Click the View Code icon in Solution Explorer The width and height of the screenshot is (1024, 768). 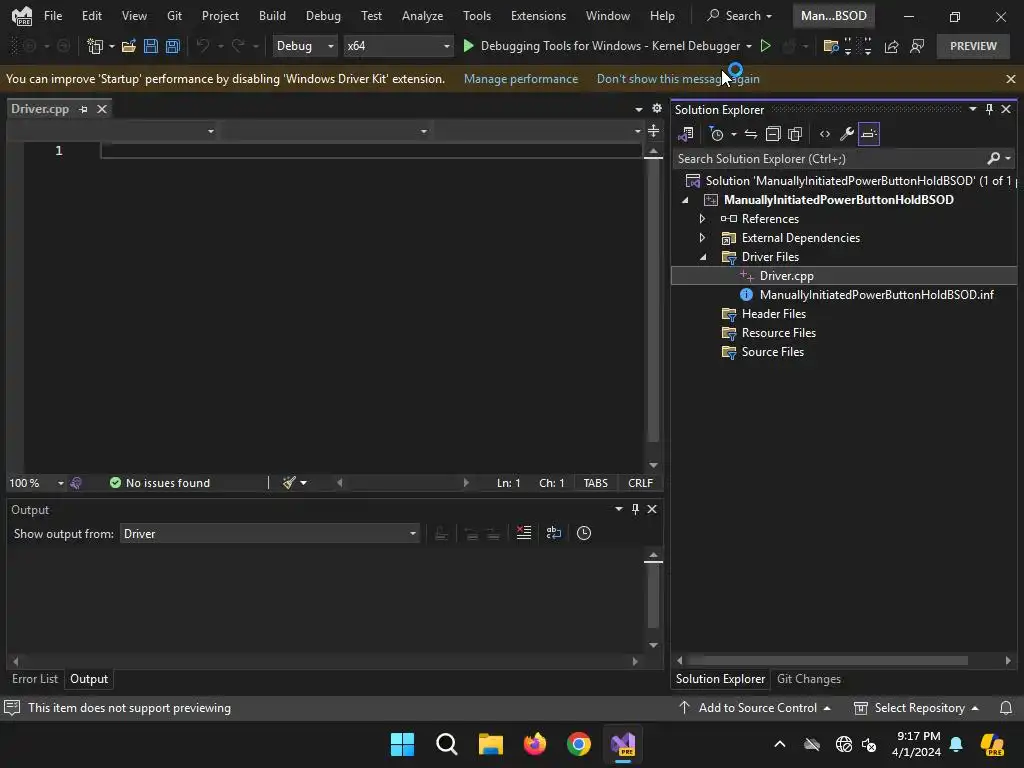(x=825, y=134)
